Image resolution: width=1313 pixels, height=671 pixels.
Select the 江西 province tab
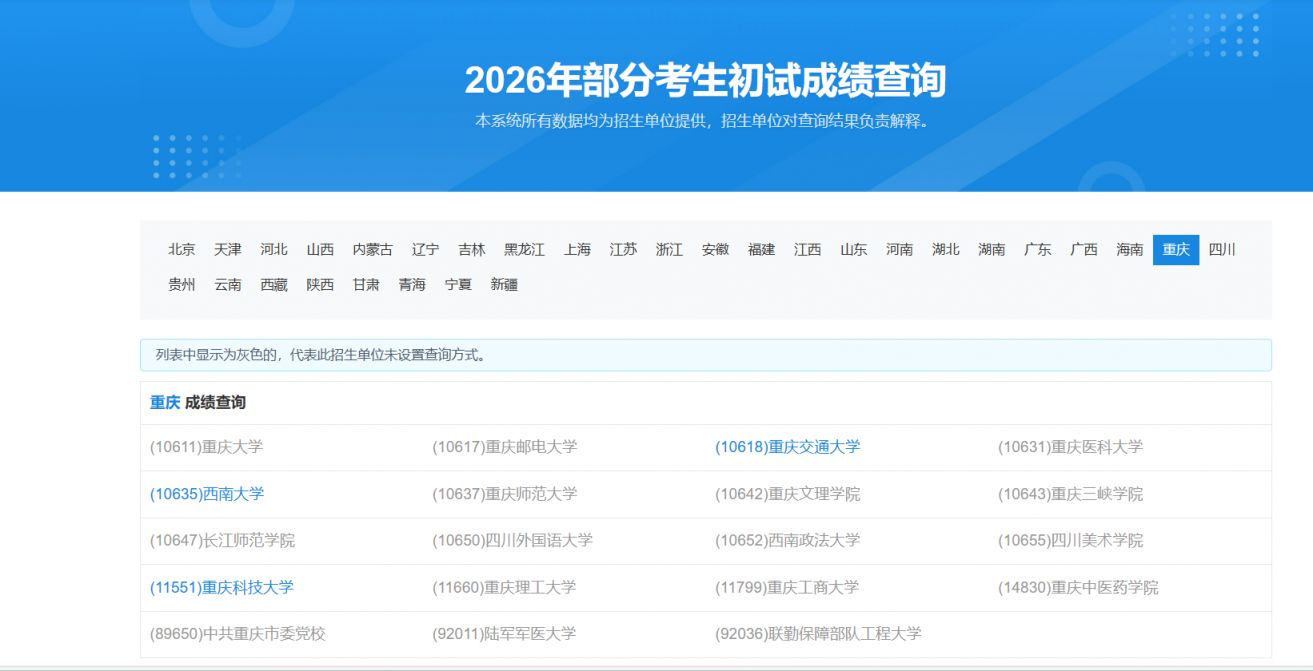click(808, 250)
